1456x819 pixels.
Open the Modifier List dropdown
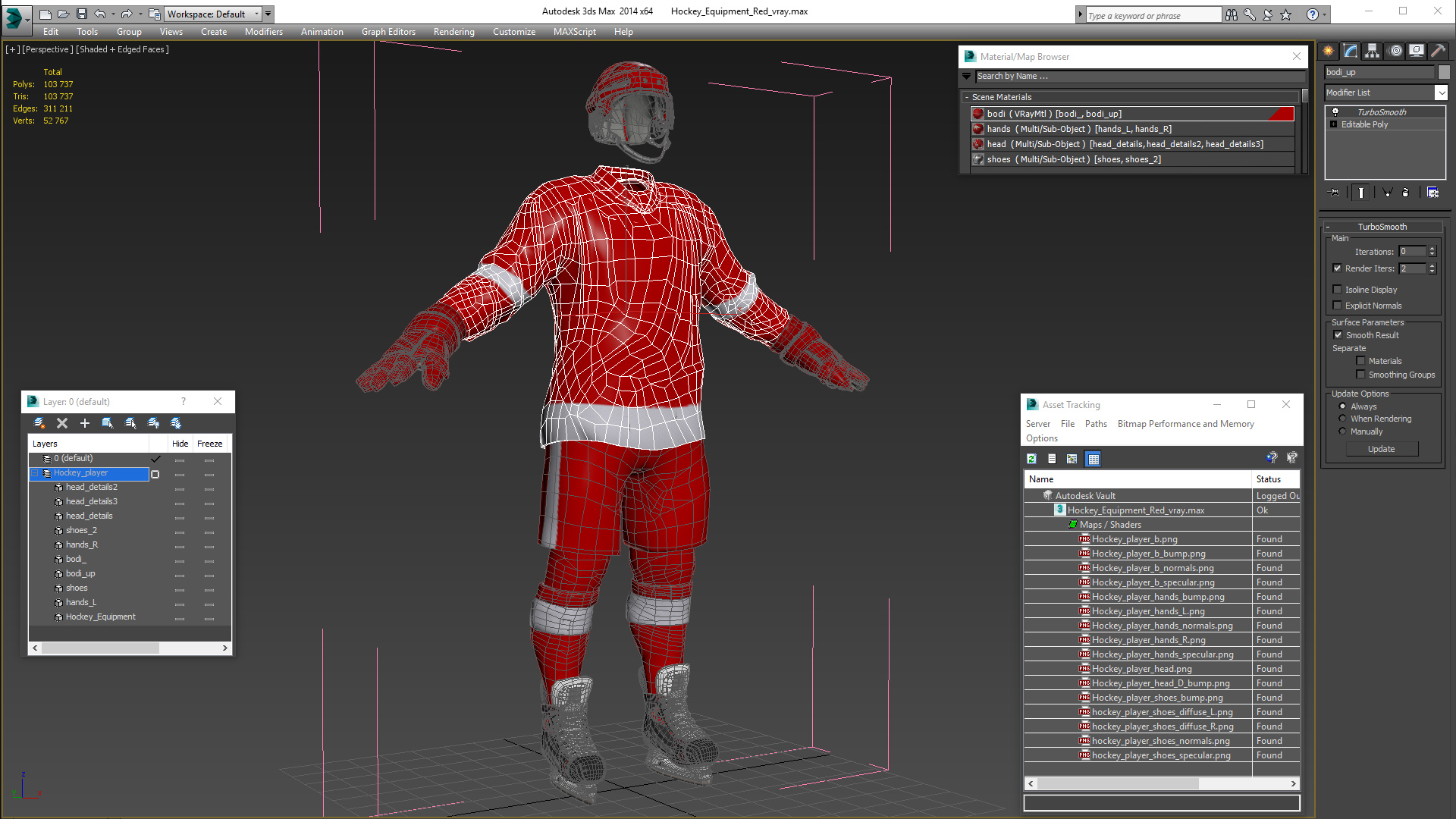[x=1441, y=93]
